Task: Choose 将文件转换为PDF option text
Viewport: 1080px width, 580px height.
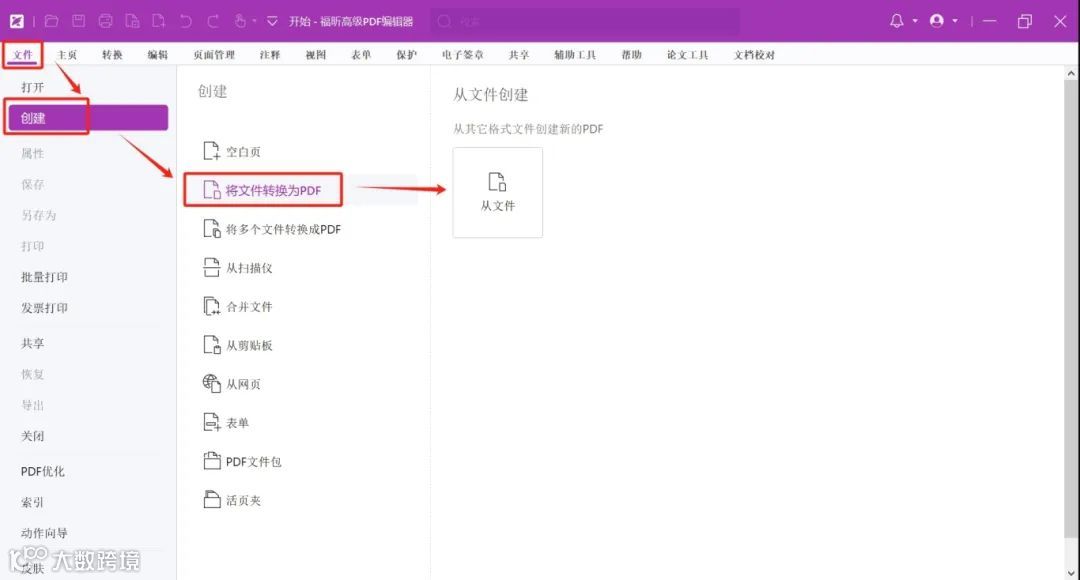Action: click(x=273, y=190)
